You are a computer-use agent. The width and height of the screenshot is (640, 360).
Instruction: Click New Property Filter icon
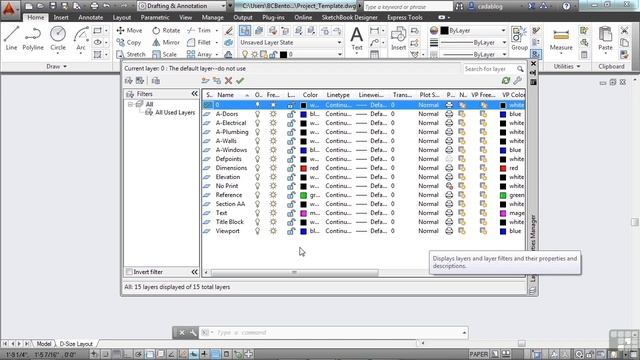129,80
